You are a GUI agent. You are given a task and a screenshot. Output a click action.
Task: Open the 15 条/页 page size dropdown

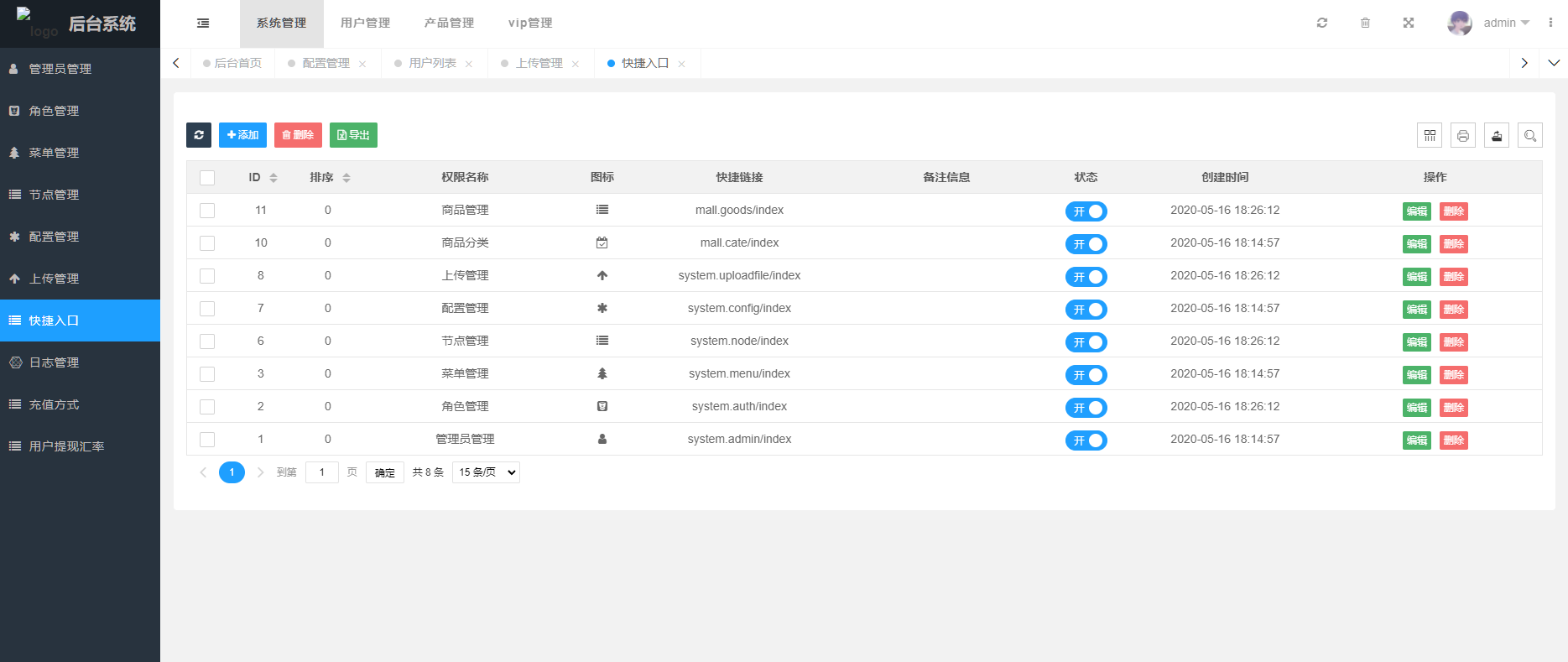[486, 472]
